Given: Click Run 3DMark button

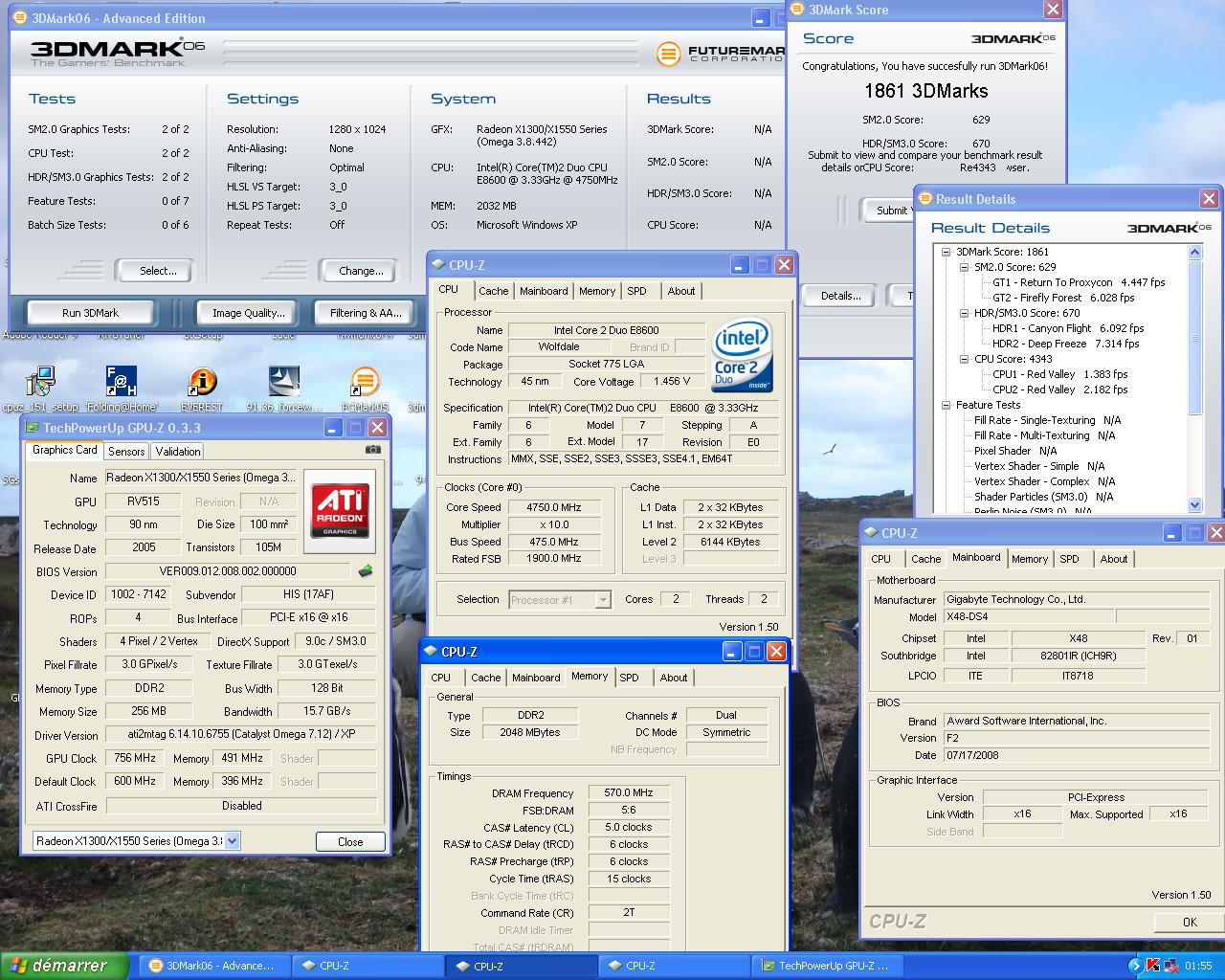Looking at the screenshot, I should pyautogui.click(x=90, y=313).
